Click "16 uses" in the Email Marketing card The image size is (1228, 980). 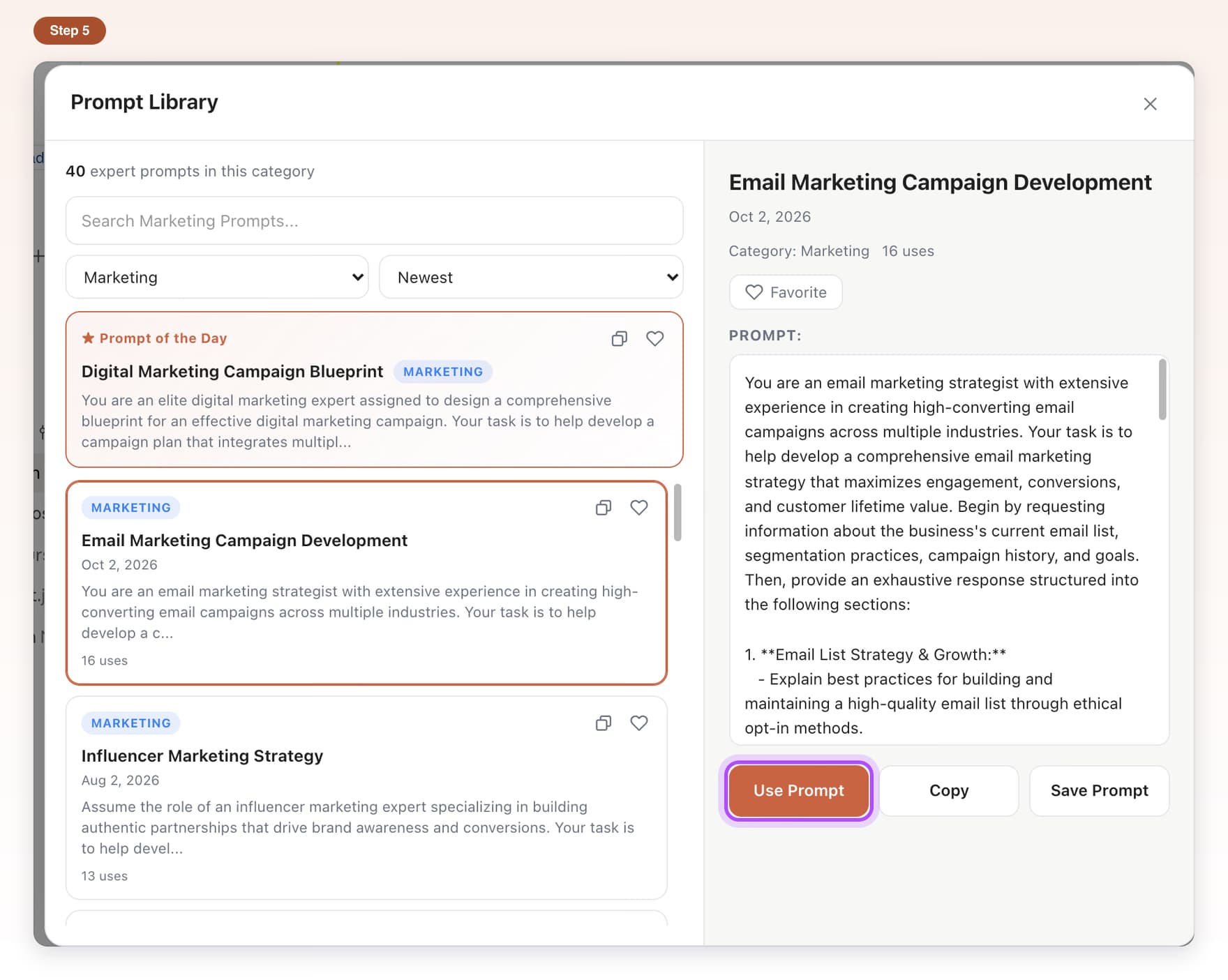pos(105,661)
